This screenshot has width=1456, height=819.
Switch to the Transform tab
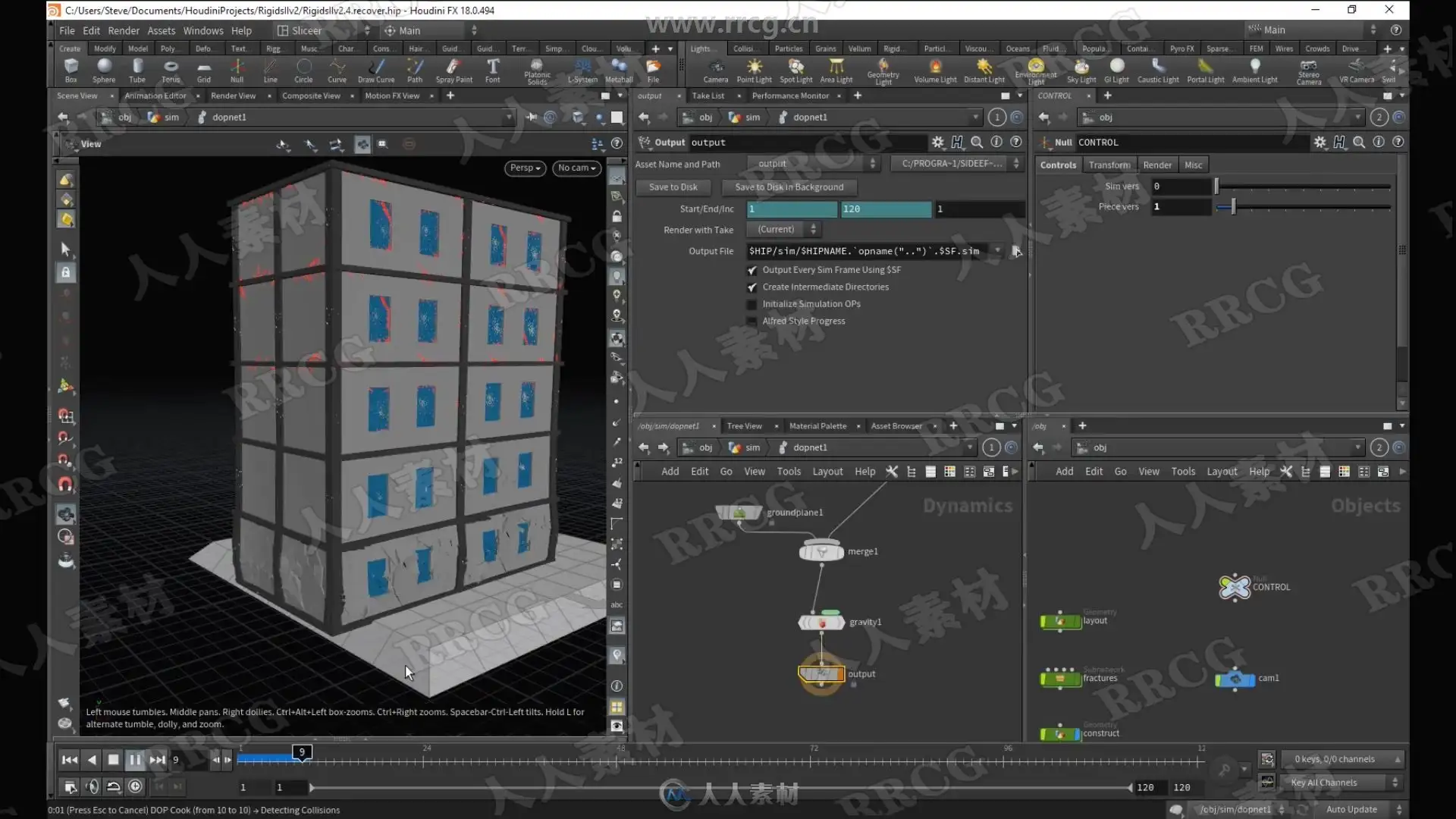pyautogui.click(x=1109, y=165)
